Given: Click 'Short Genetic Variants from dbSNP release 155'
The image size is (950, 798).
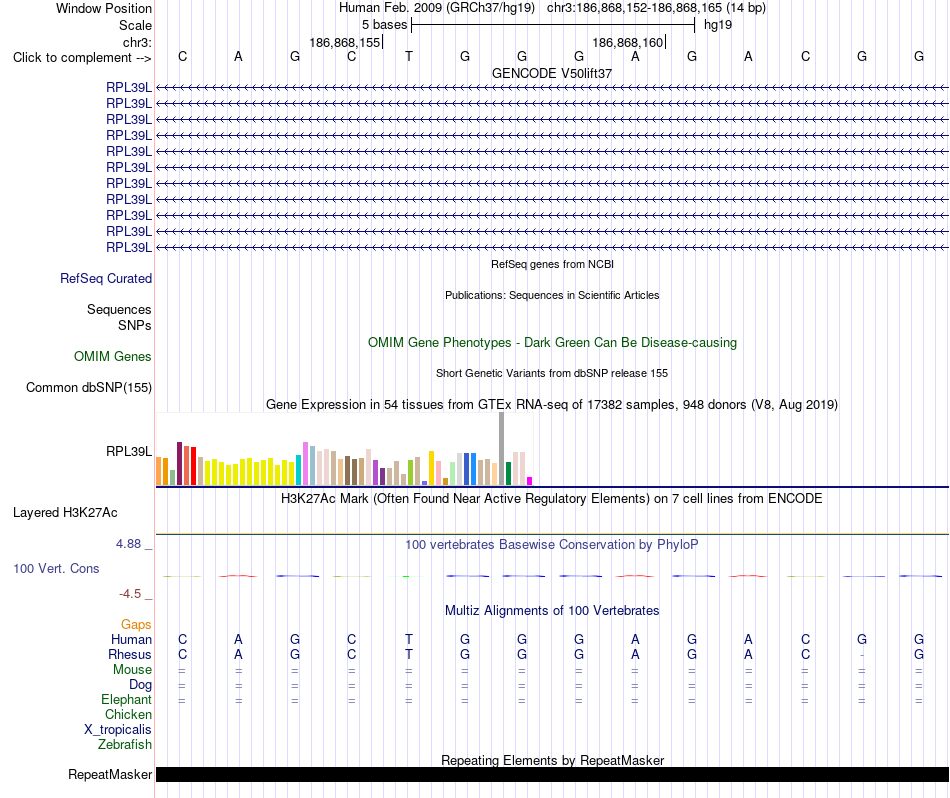Looking at the screenshot, I should coord(552,373).
